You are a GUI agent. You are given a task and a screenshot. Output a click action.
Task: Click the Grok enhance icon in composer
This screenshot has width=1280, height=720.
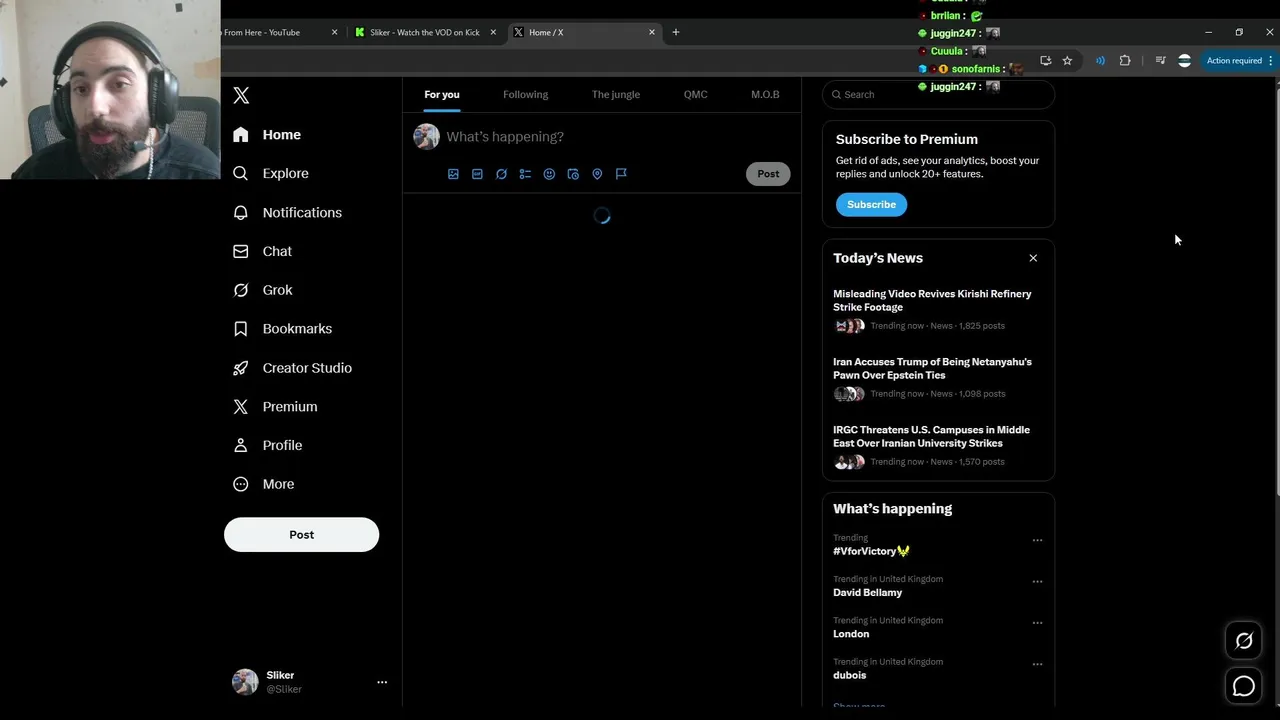pyautogui.click(x=501, y=174)
